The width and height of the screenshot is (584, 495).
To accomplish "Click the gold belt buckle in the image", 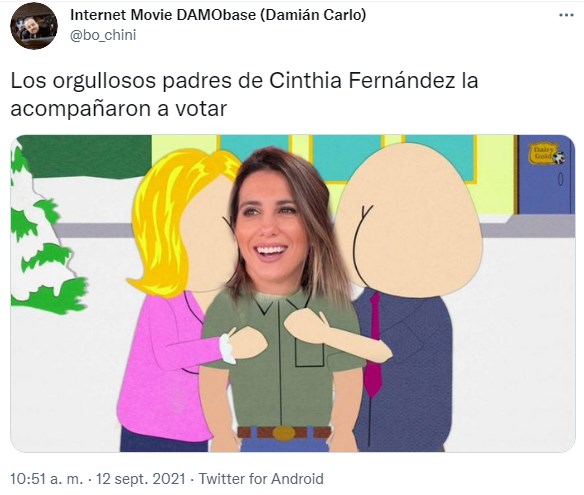I will click(x=284, y=433).
